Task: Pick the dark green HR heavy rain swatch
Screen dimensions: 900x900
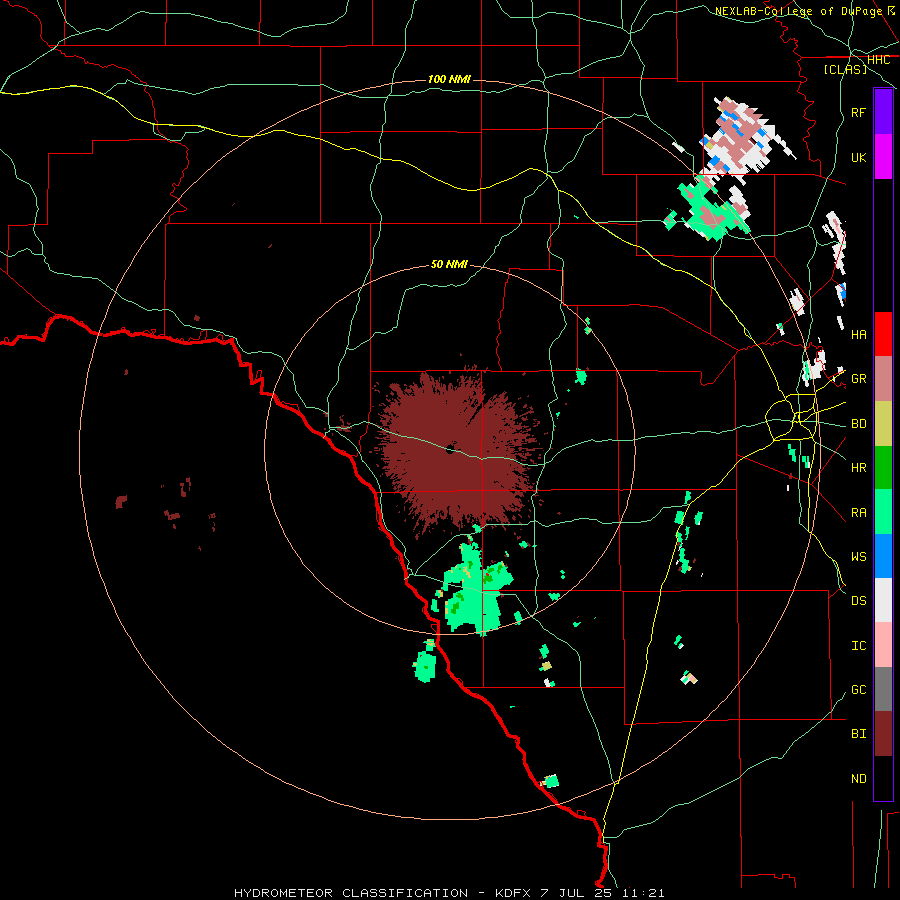Action: (x=883, y=468)
